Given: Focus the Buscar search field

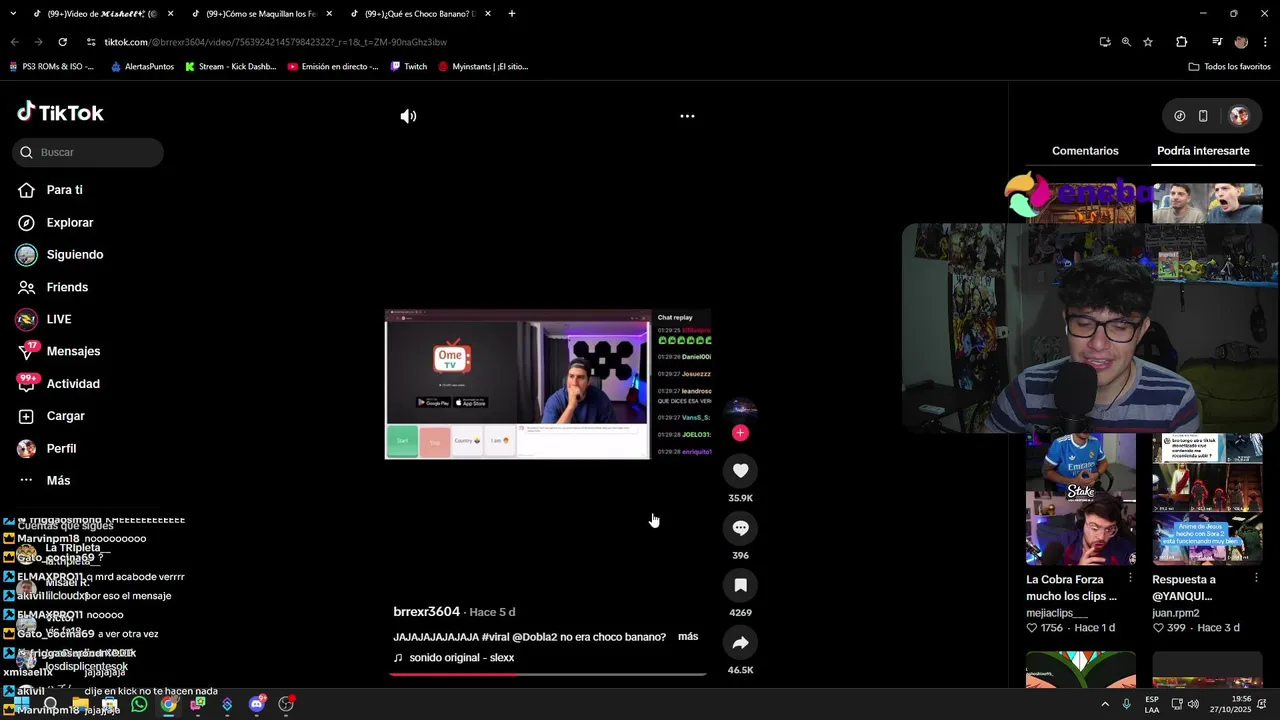Looking at the screenshot, I should click(88, 152).
